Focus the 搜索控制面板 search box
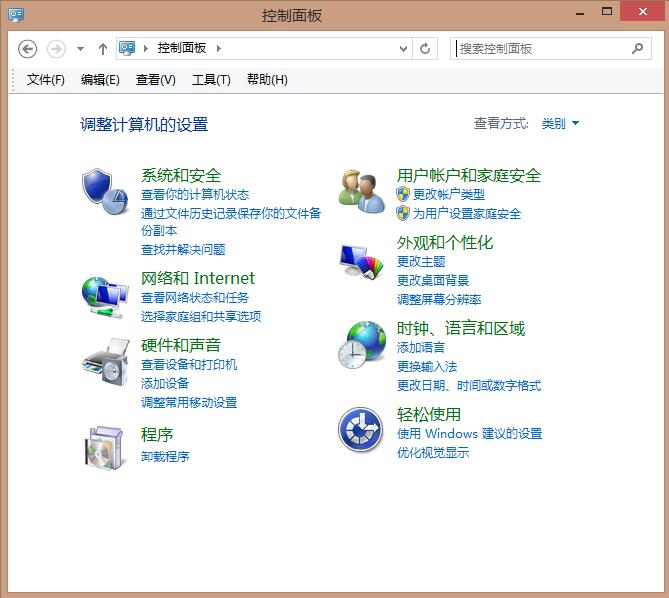The width and height of the screenshot is (669, 598). point(550,49)
